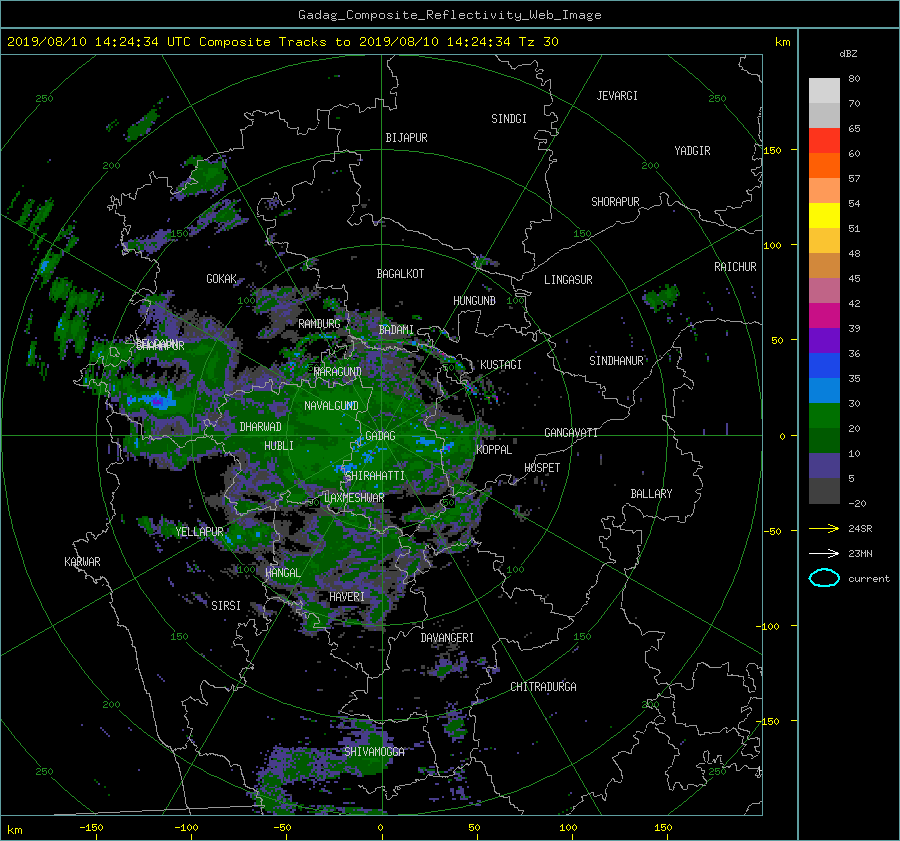Click the SINDHANUR label

click(x=616, y=361)
